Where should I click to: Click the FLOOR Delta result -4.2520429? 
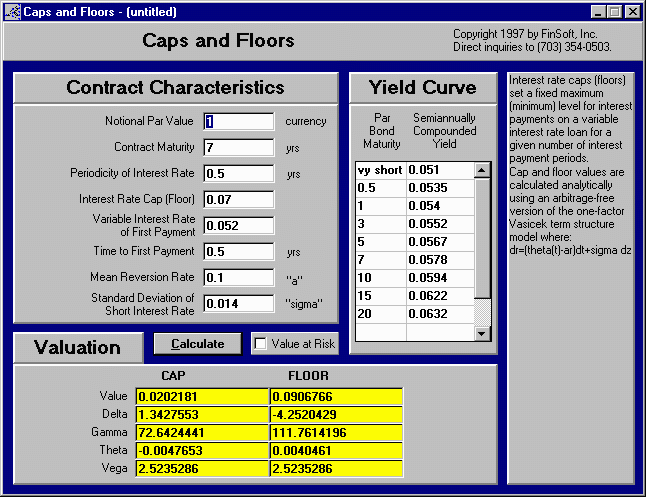[x=336, y=415]
